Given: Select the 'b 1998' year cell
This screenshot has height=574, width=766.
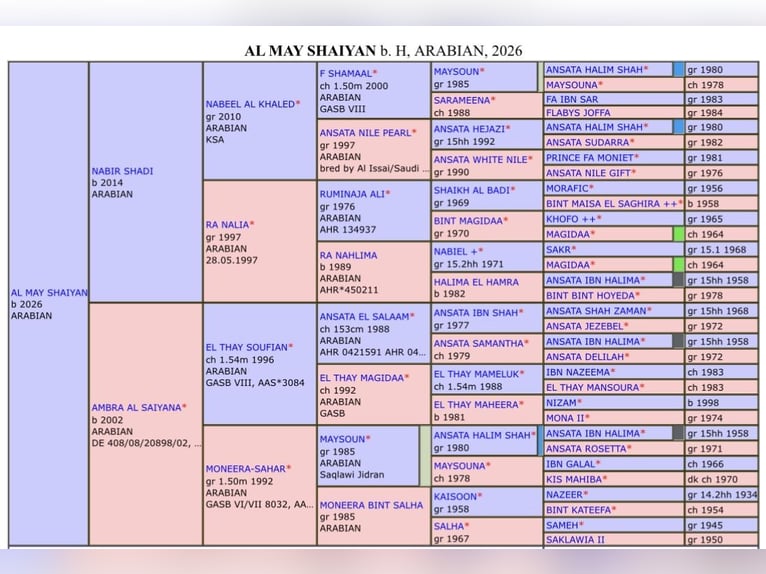Looking at the screenshot, I should click(722, 403).
